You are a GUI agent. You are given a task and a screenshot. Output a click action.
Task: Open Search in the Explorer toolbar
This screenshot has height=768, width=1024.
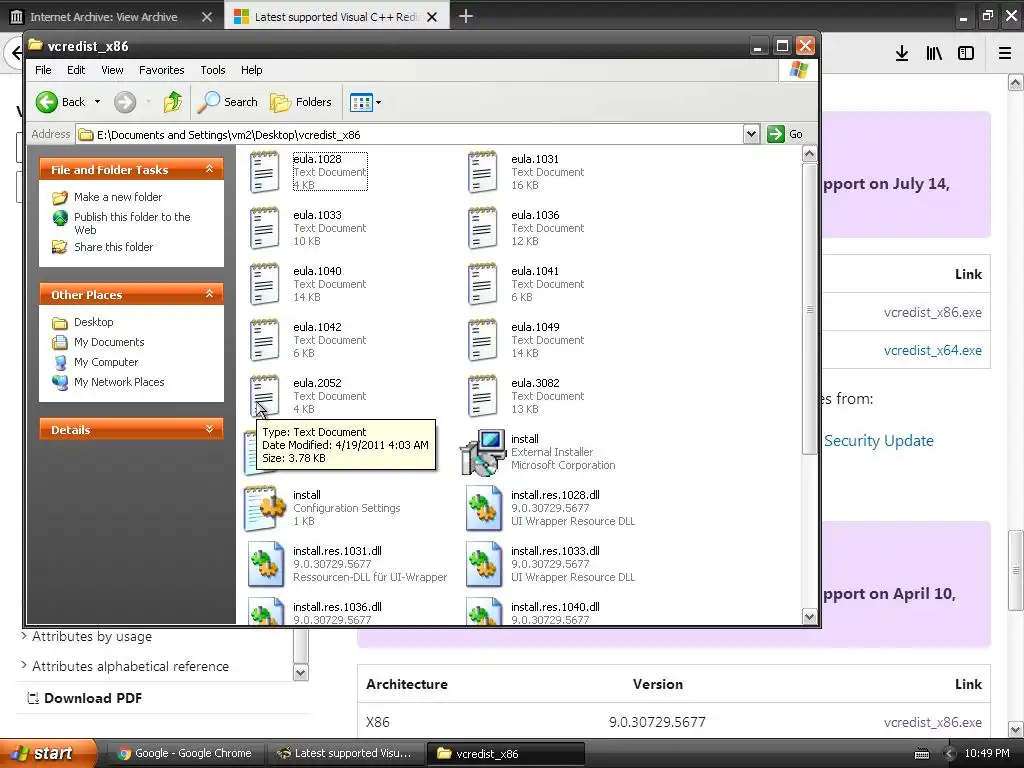(x=227, y=102)
